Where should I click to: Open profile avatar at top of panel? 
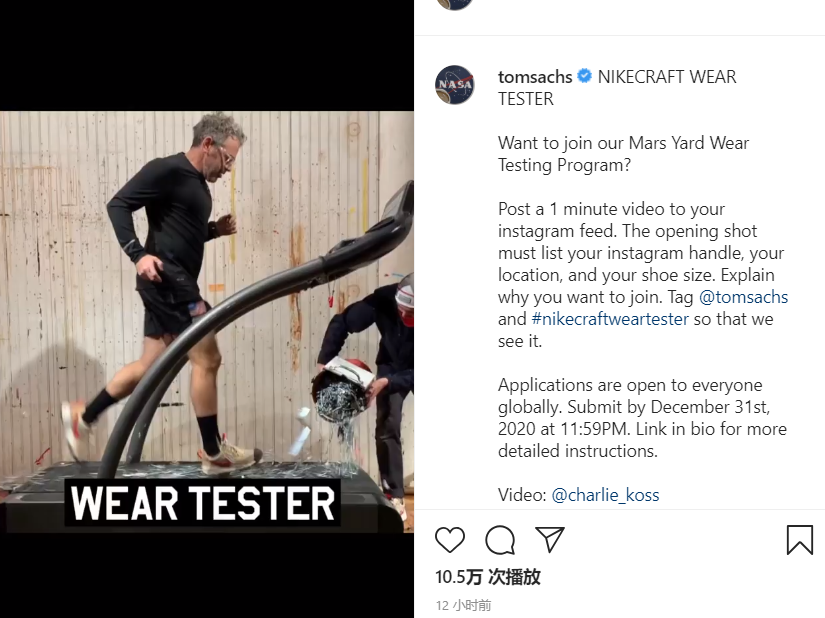tap(455, 4)
